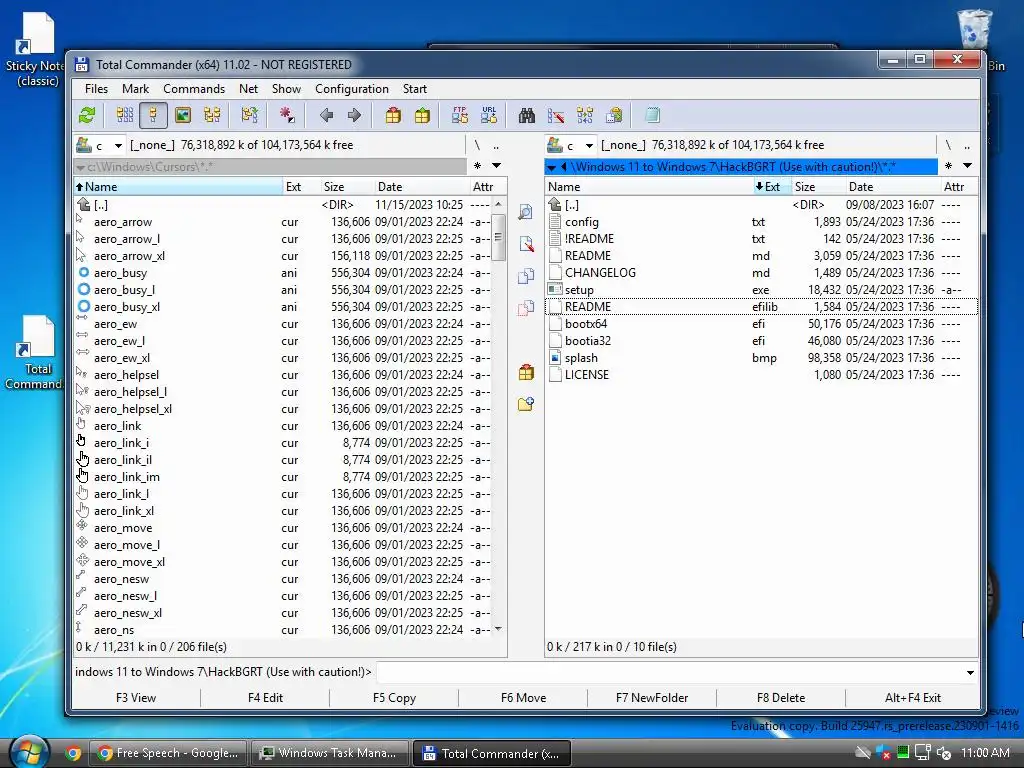Switch to brief view (names only) icon

[x=125, y=116]
